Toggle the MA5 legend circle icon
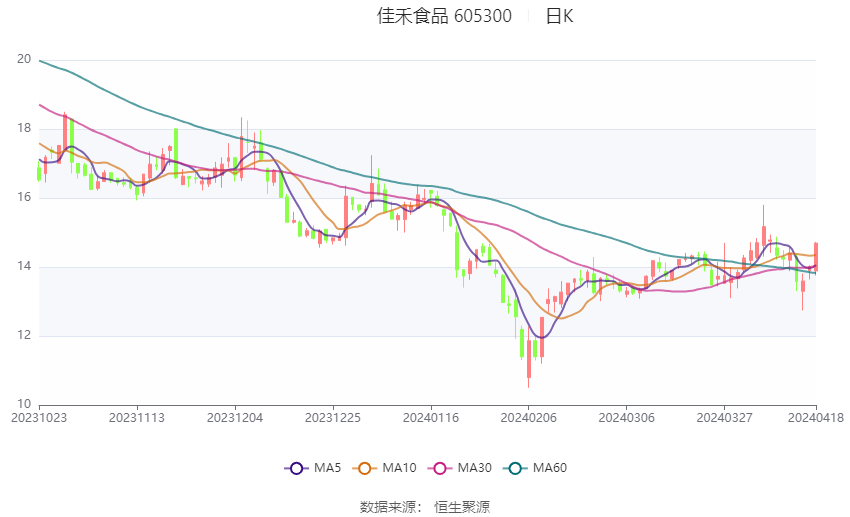This screenshot has height=517, width=850. tap(296, 468)
